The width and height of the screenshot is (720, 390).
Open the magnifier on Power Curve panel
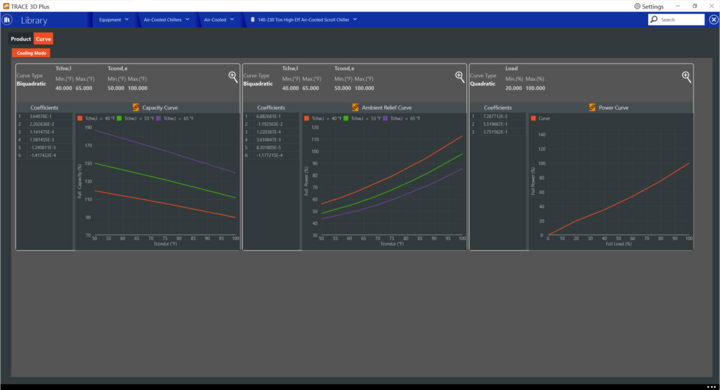click(686, 77)
